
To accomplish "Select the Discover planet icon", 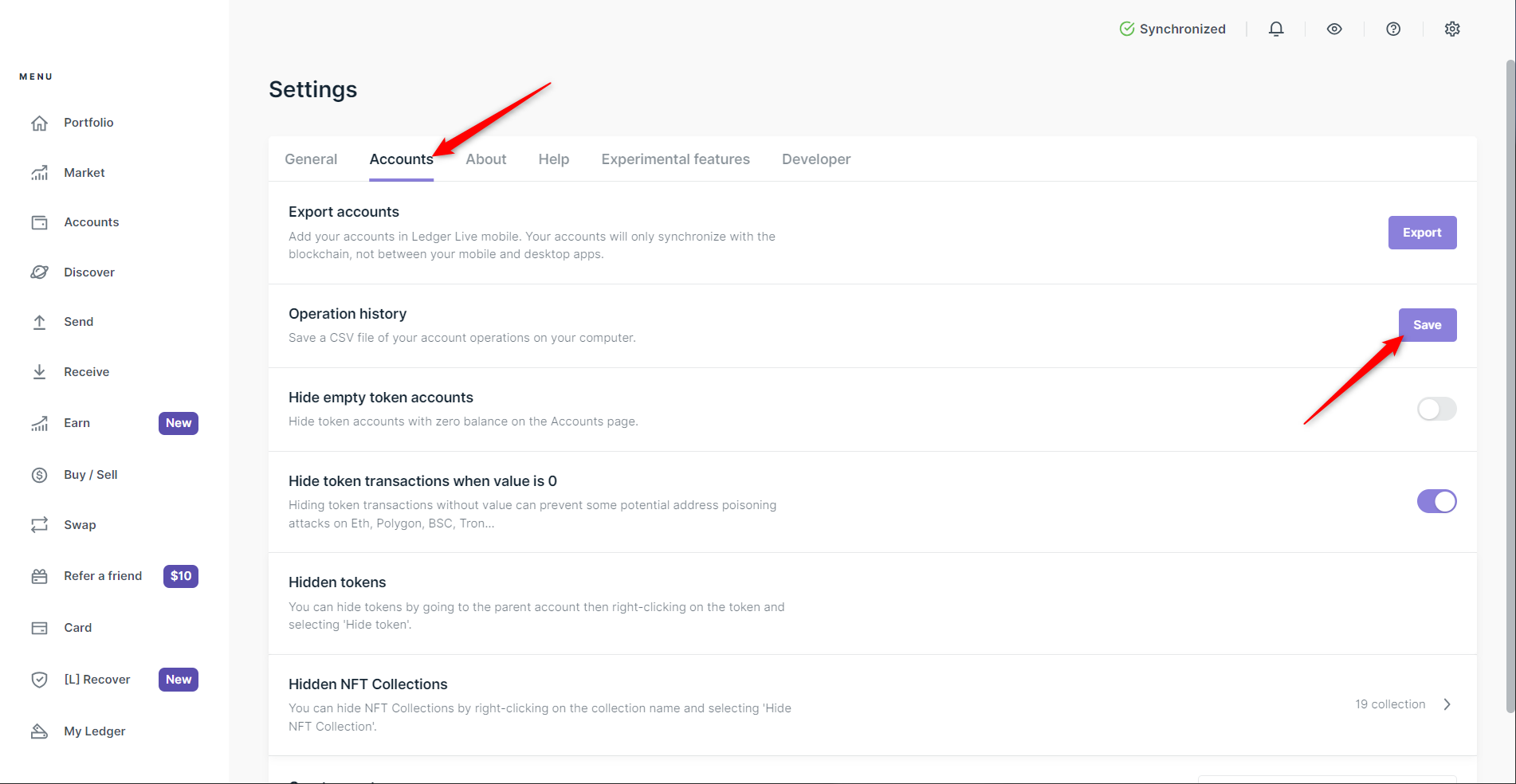I will [x=39, y=272].
